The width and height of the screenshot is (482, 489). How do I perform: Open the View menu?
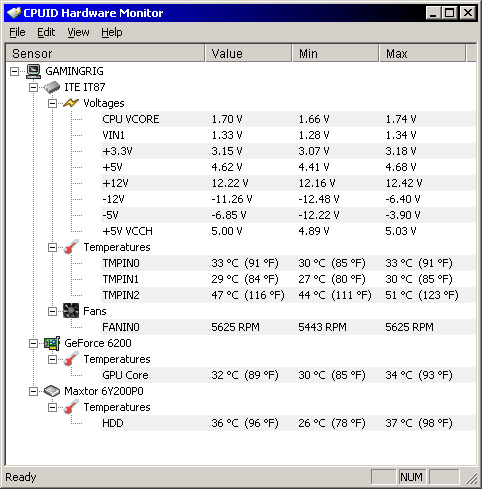point(78,32)
